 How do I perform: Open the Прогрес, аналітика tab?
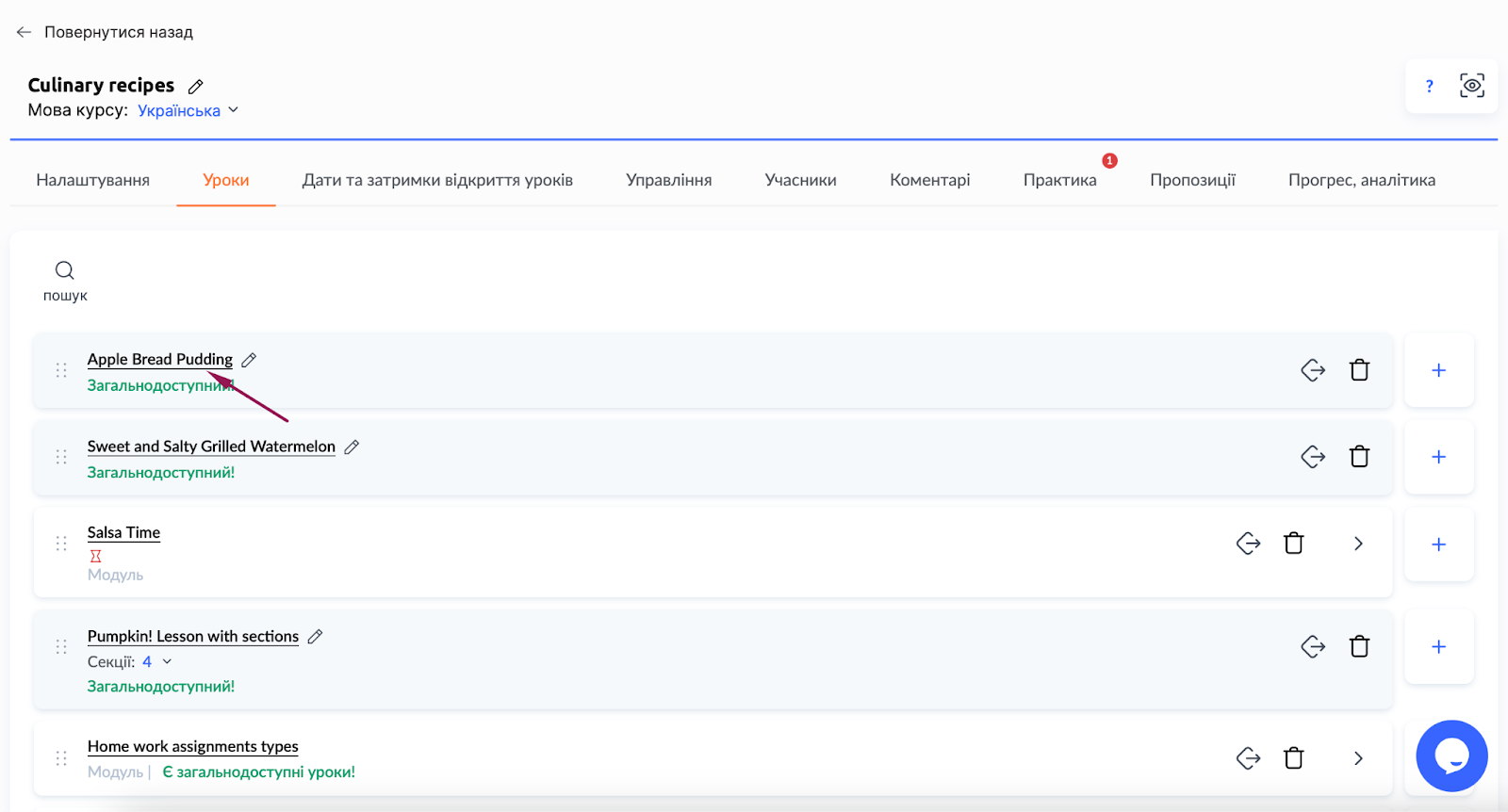click(1361, 180)
